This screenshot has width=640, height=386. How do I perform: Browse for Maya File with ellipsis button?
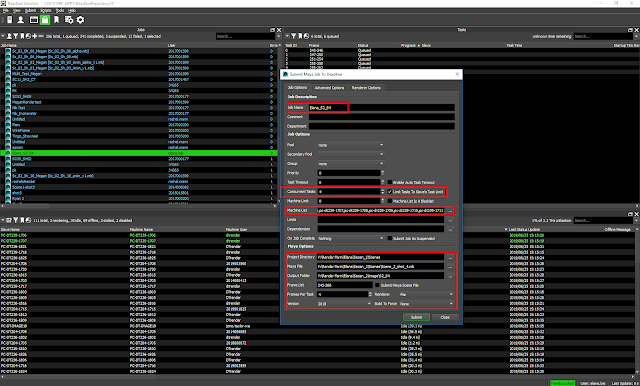[450, 267]
